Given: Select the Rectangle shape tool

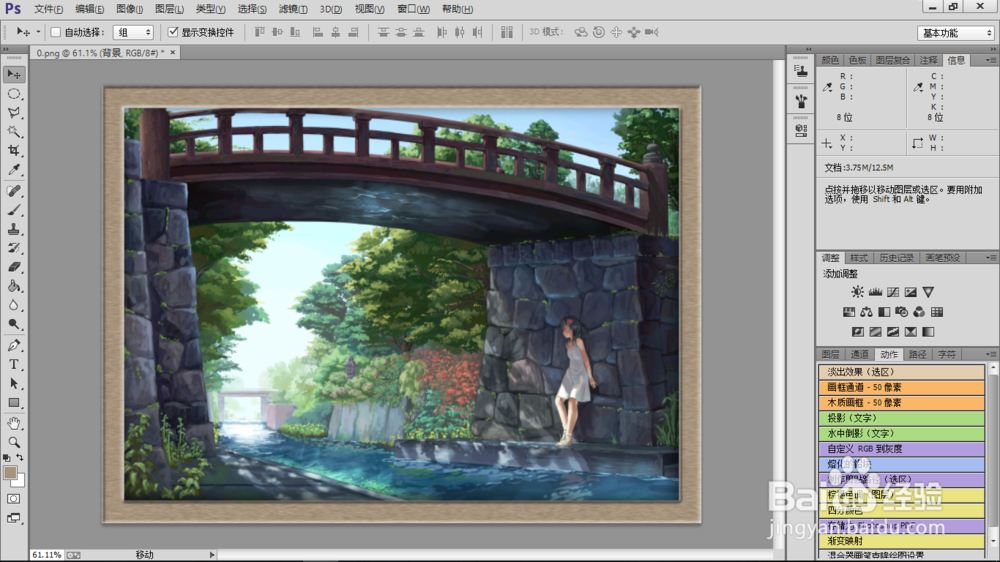Looking at the screenshot, I should click(x=13, y=403).
